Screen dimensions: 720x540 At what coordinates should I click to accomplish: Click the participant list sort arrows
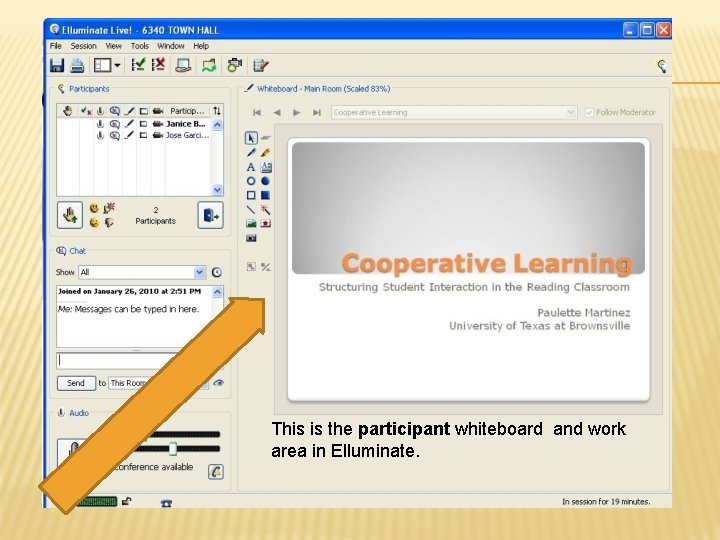[217, 111]
